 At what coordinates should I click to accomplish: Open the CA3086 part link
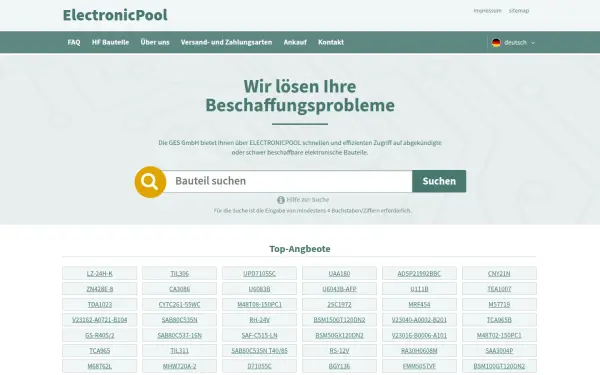point(179,289)
